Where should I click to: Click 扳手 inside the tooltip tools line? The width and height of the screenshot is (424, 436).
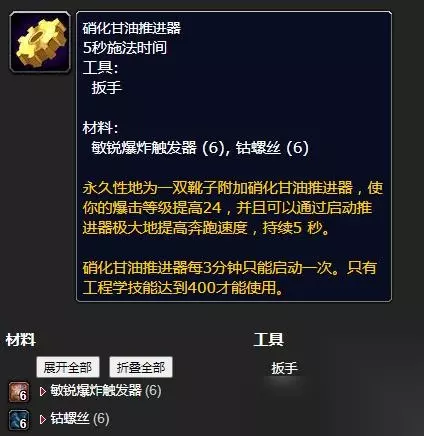107,88
